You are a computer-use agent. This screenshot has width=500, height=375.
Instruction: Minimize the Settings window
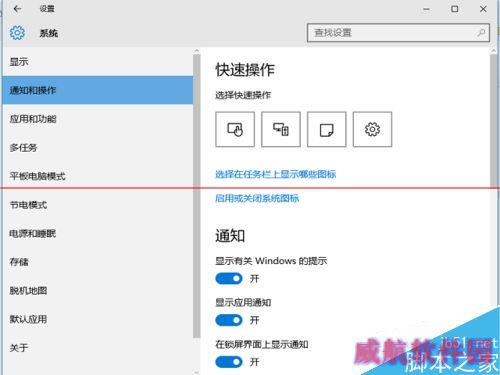tap(426, 9)
